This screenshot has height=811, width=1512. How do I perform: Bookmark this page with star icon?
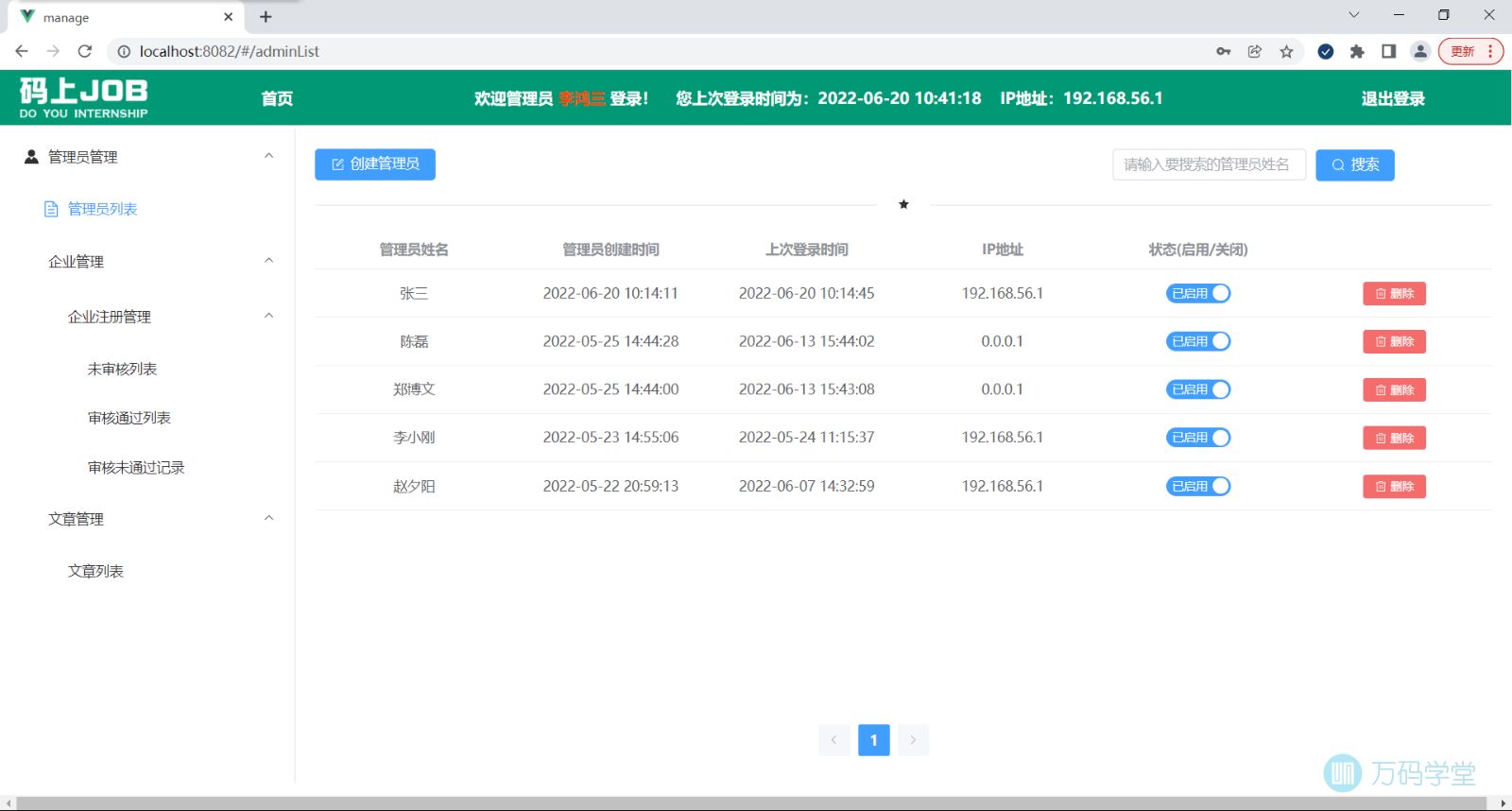coord(1286,51)
